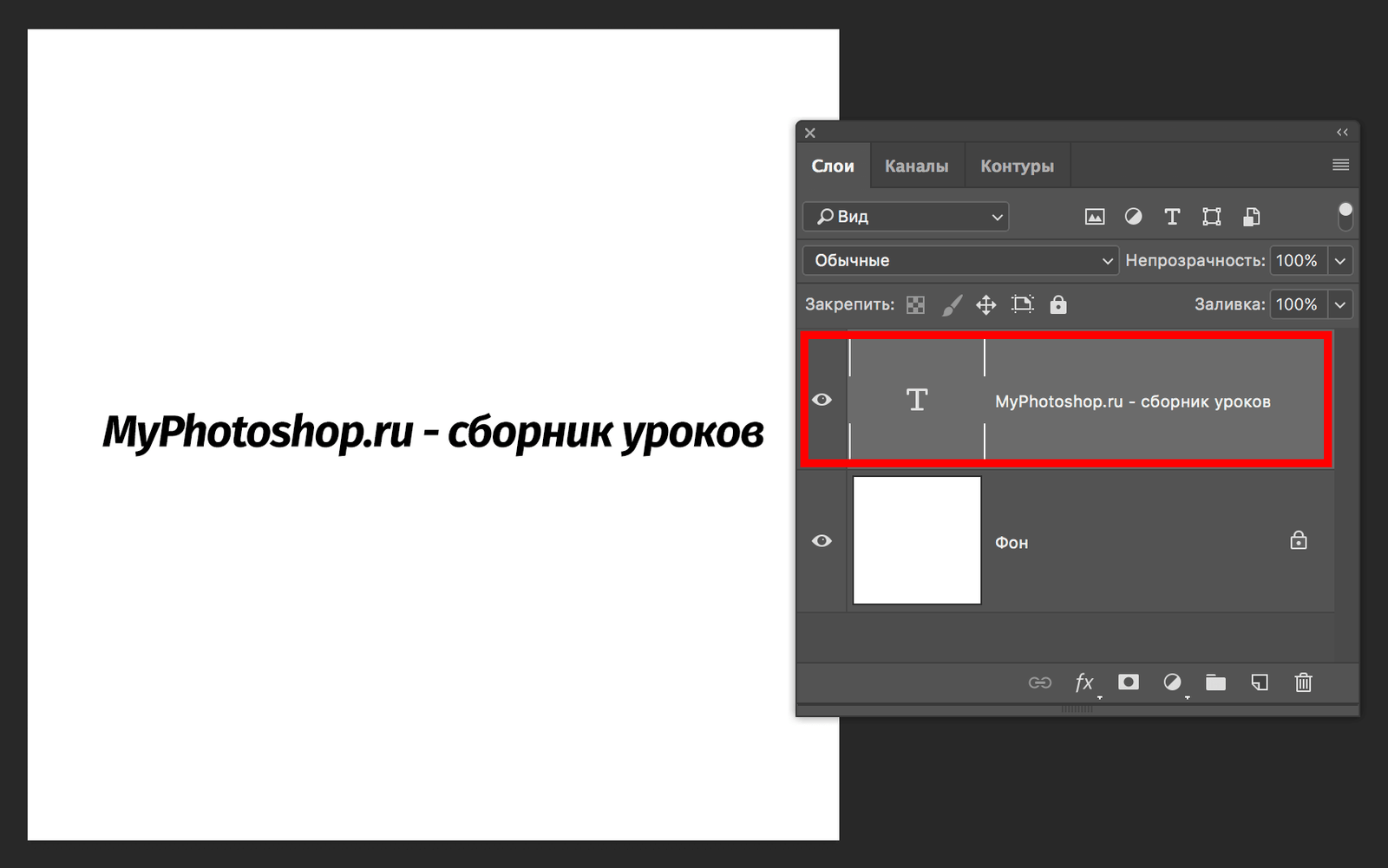Image resolution: width=1388 pixels, height=868 pixels.
Task: Click the shape layer filter icon
Action: (1212, 217)
